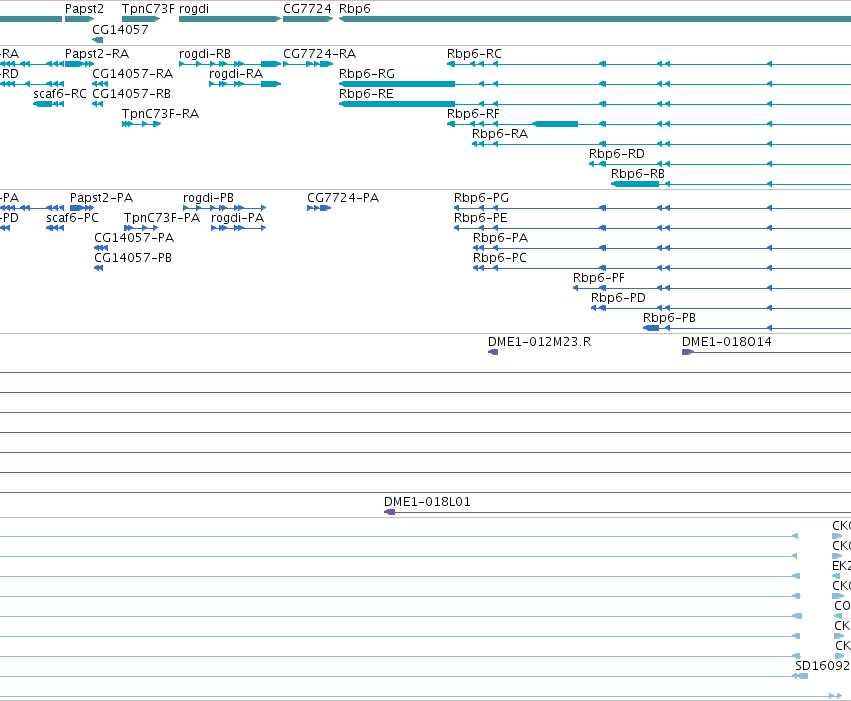Select transcript TpnC73F-RA

pyautogui.click(x=160, y=113)
